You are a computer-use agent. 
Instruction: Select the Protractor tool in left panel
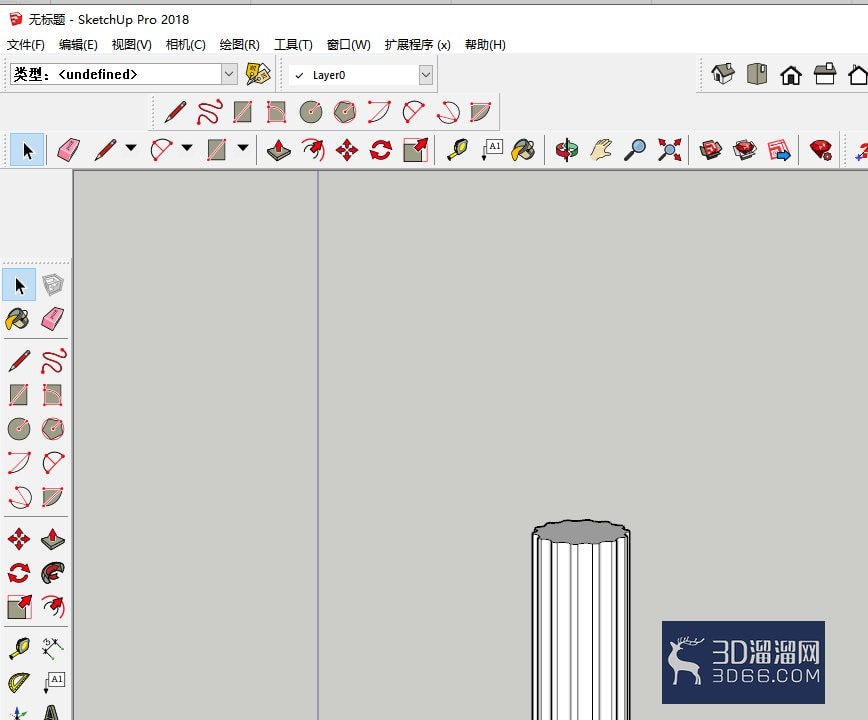(19, 682)
